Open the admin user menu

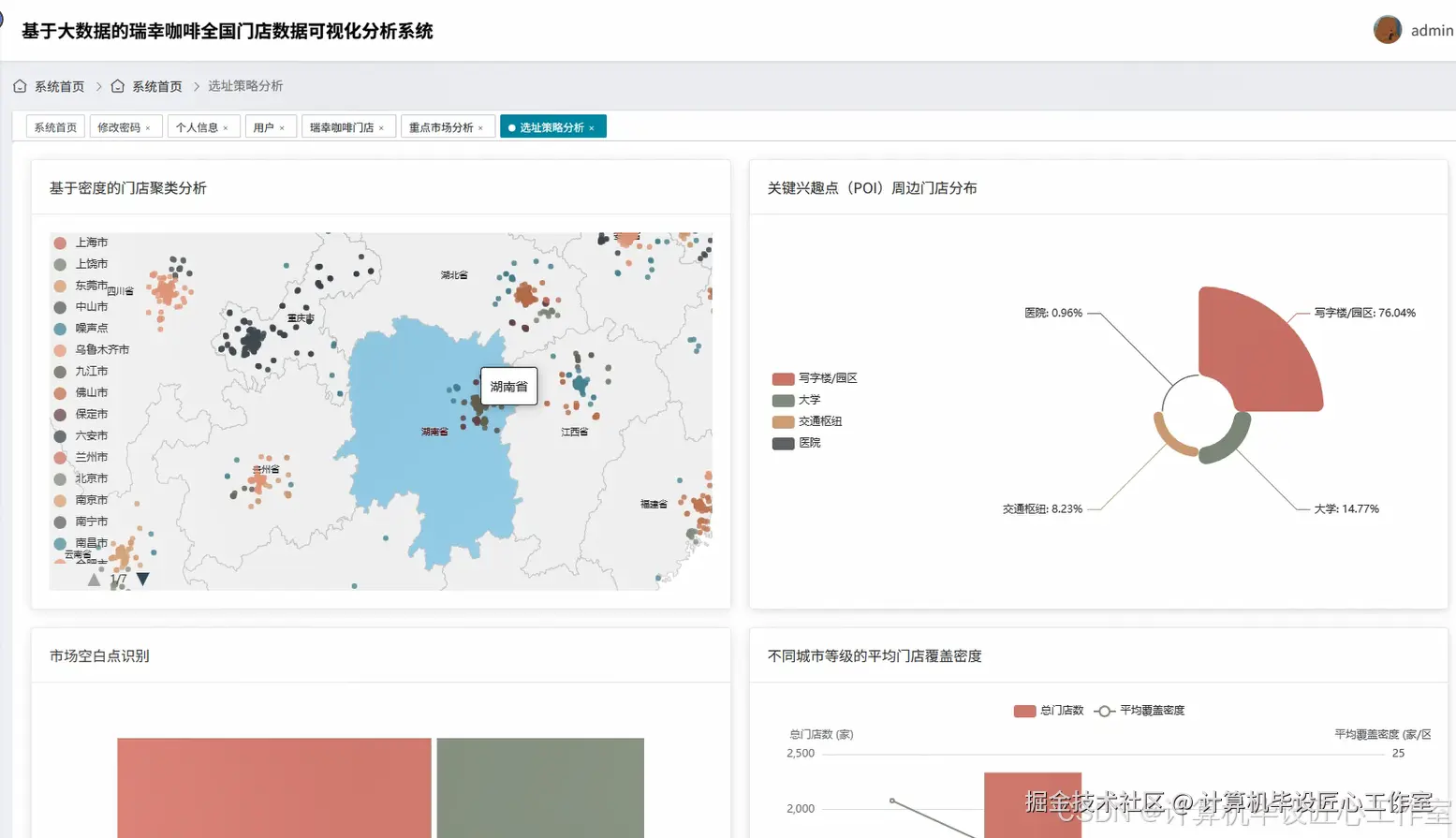pos(1432,31)
